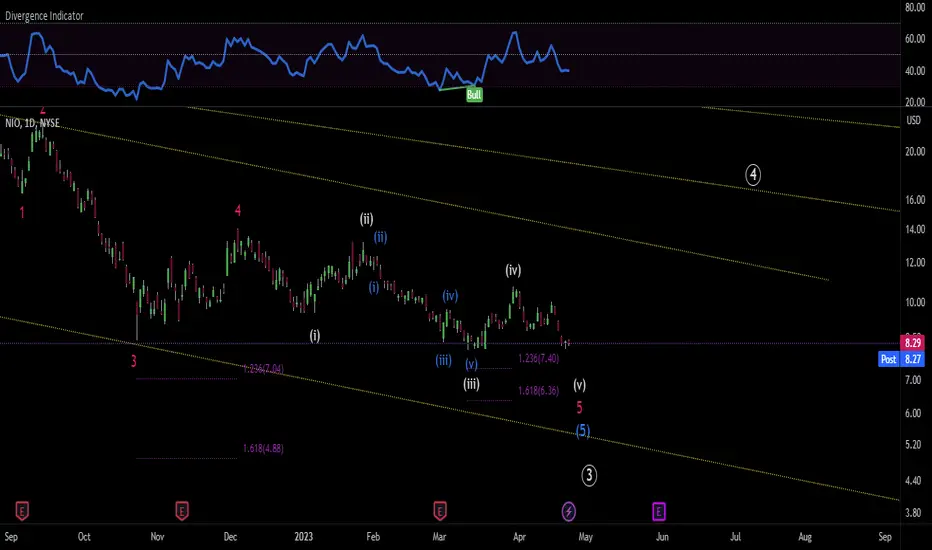Click the Divergence Indicator title
Image resolution: width=932 pixels, height=550 pixels.
click(x=45, y=16)
